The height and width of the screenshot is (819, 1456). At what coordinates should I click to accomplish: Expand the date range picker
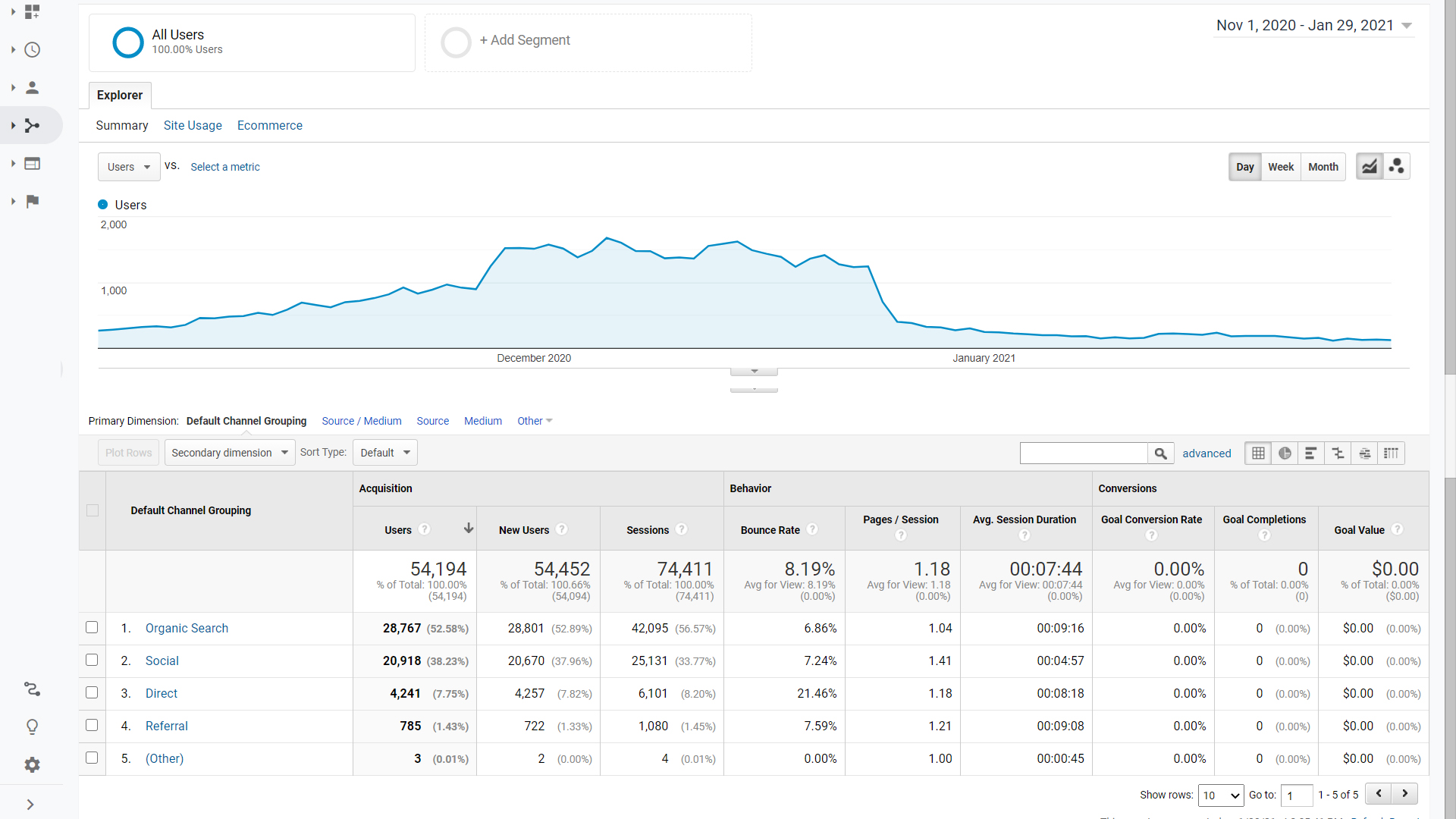click(x=1314, y=26)
